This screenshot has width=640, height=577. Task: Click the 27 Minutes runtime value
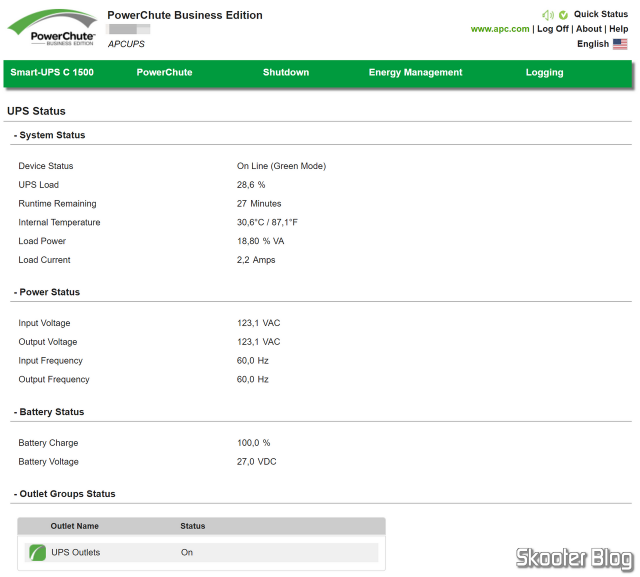click(x=259, y=204)
